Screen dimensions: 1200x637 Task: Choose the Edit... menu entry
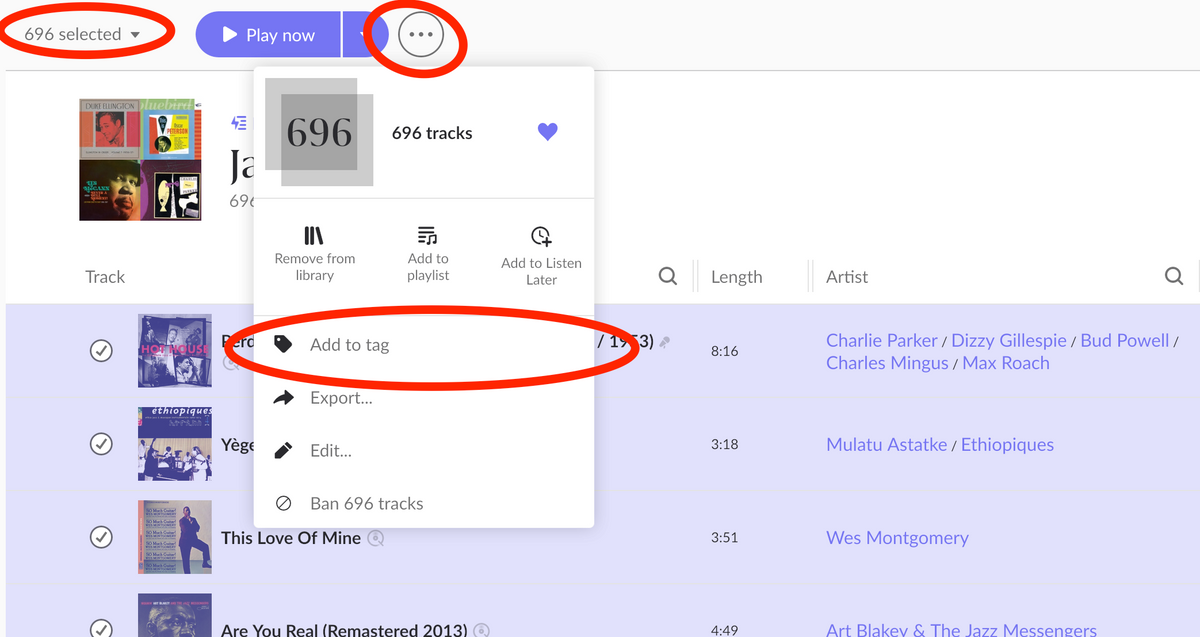(x=424, y=451)
